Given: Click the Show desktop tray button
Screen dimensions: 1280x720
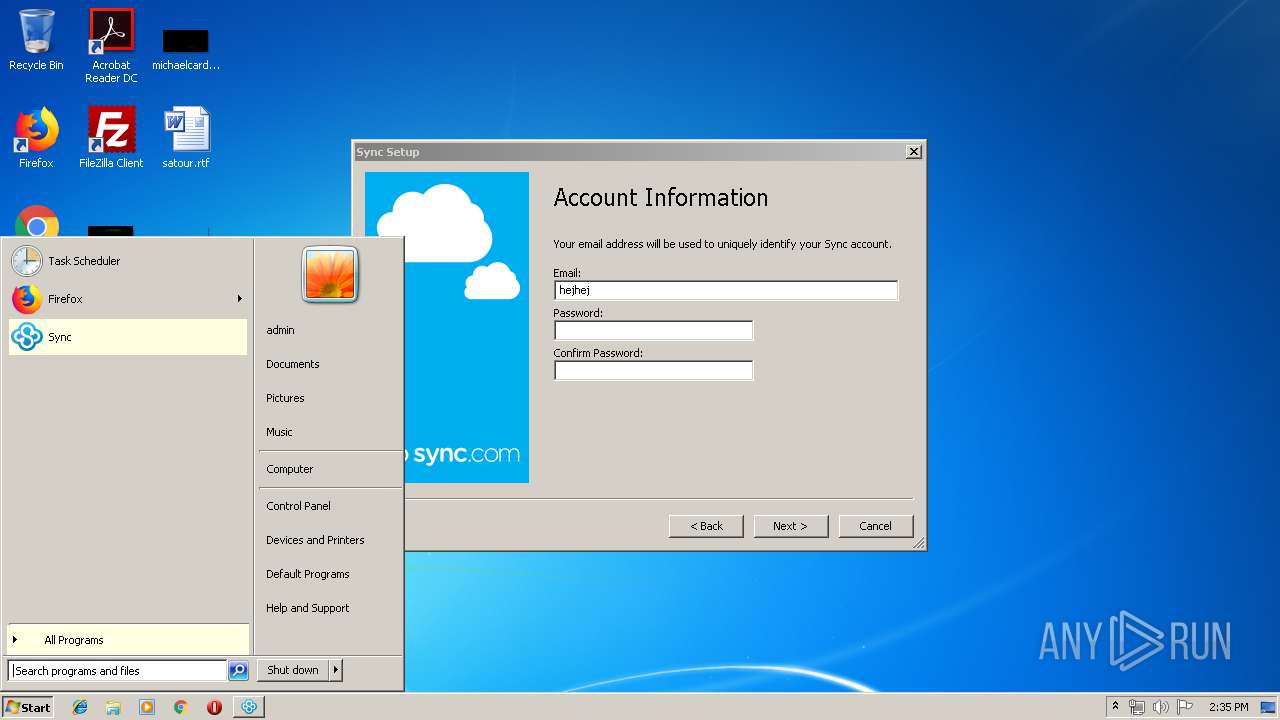Looking at the screenshot, I should [x=1269, y=707].
